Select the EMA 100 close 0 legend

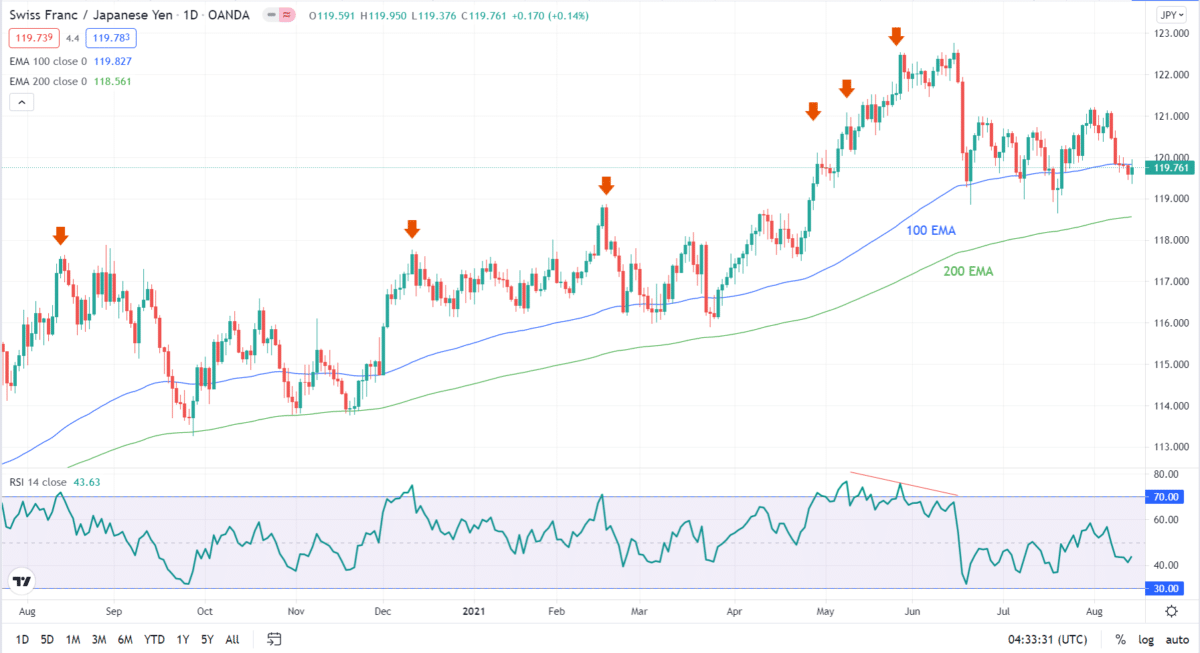click(x=48, y=60)
